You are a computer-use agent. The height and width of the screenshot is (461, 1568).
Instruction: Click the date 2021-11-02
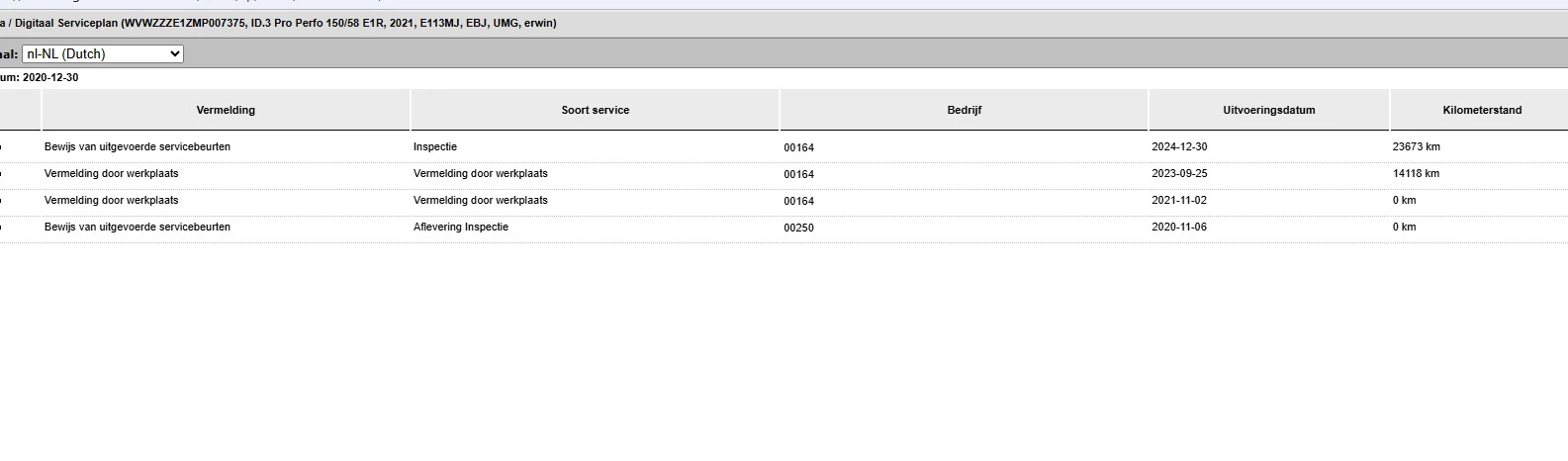click(x=1179, y=200)
